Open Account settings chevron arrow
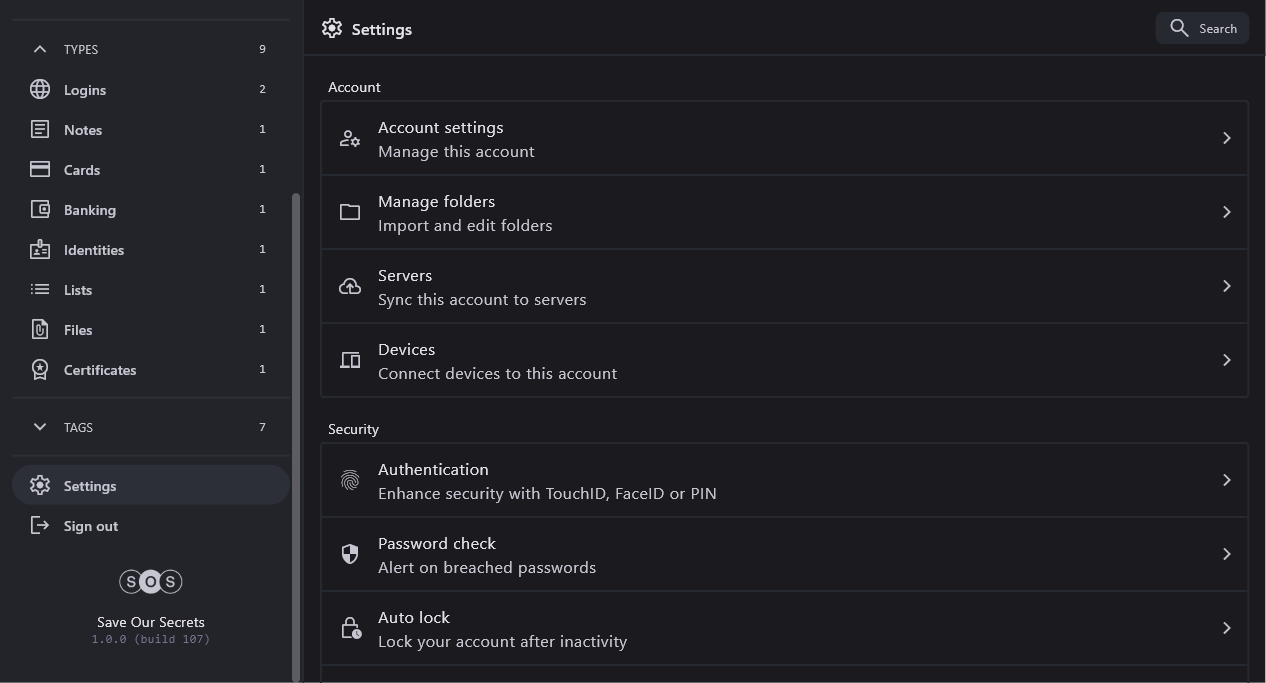This screenshot has width=1266, height=683. [x=1226, y=138]
